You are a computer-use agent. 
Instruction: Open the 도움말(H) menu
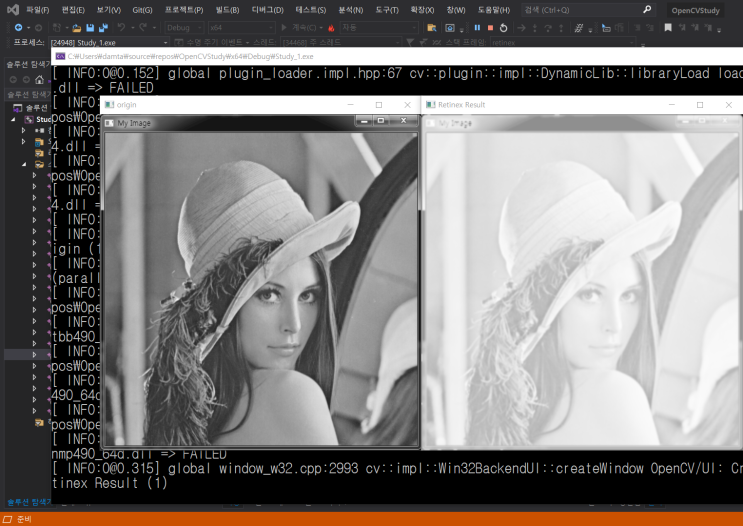coord(494,10)
